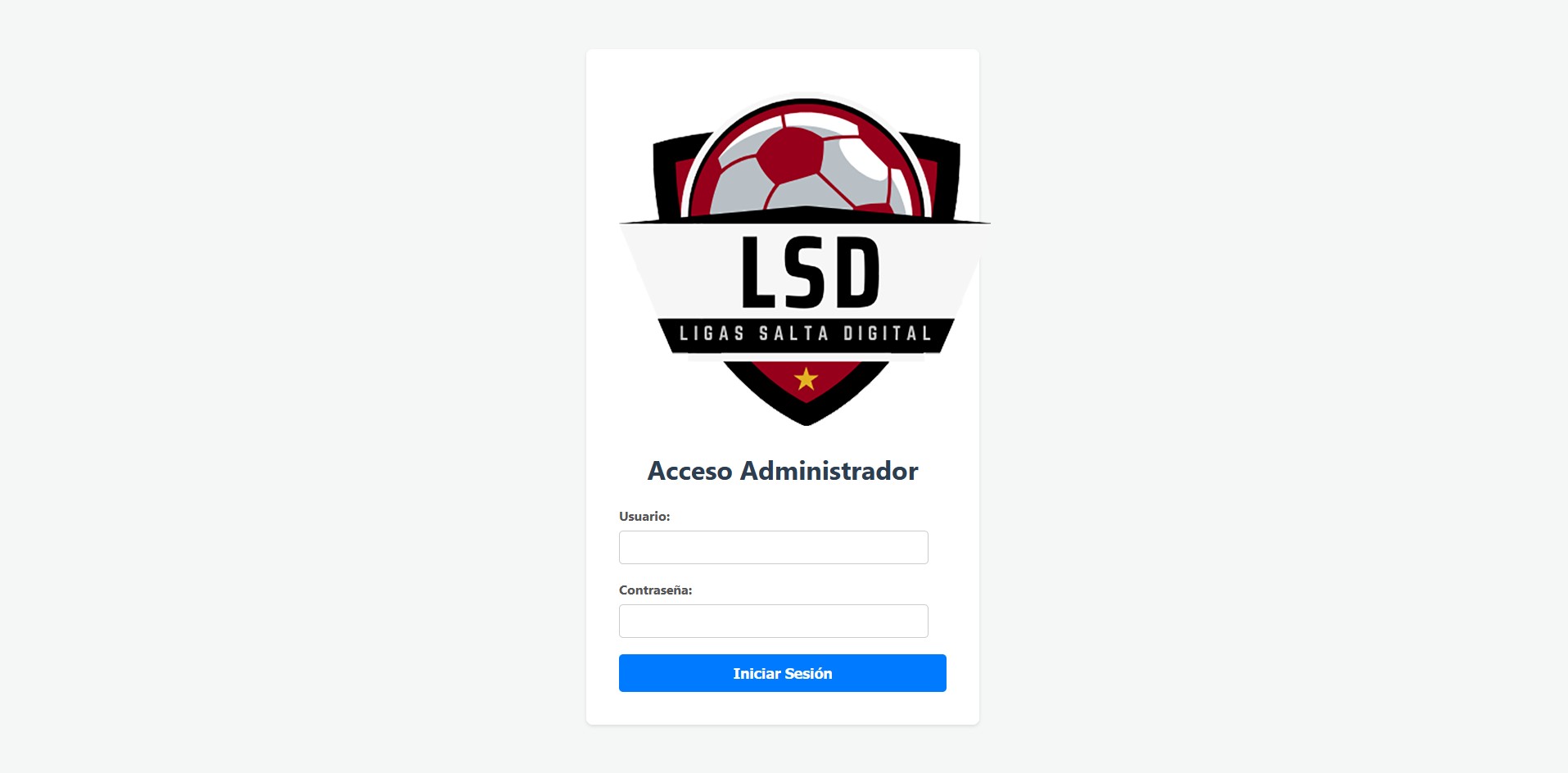
Task: Click the word Administrador in the heading
Action: (x=829, y=471)
